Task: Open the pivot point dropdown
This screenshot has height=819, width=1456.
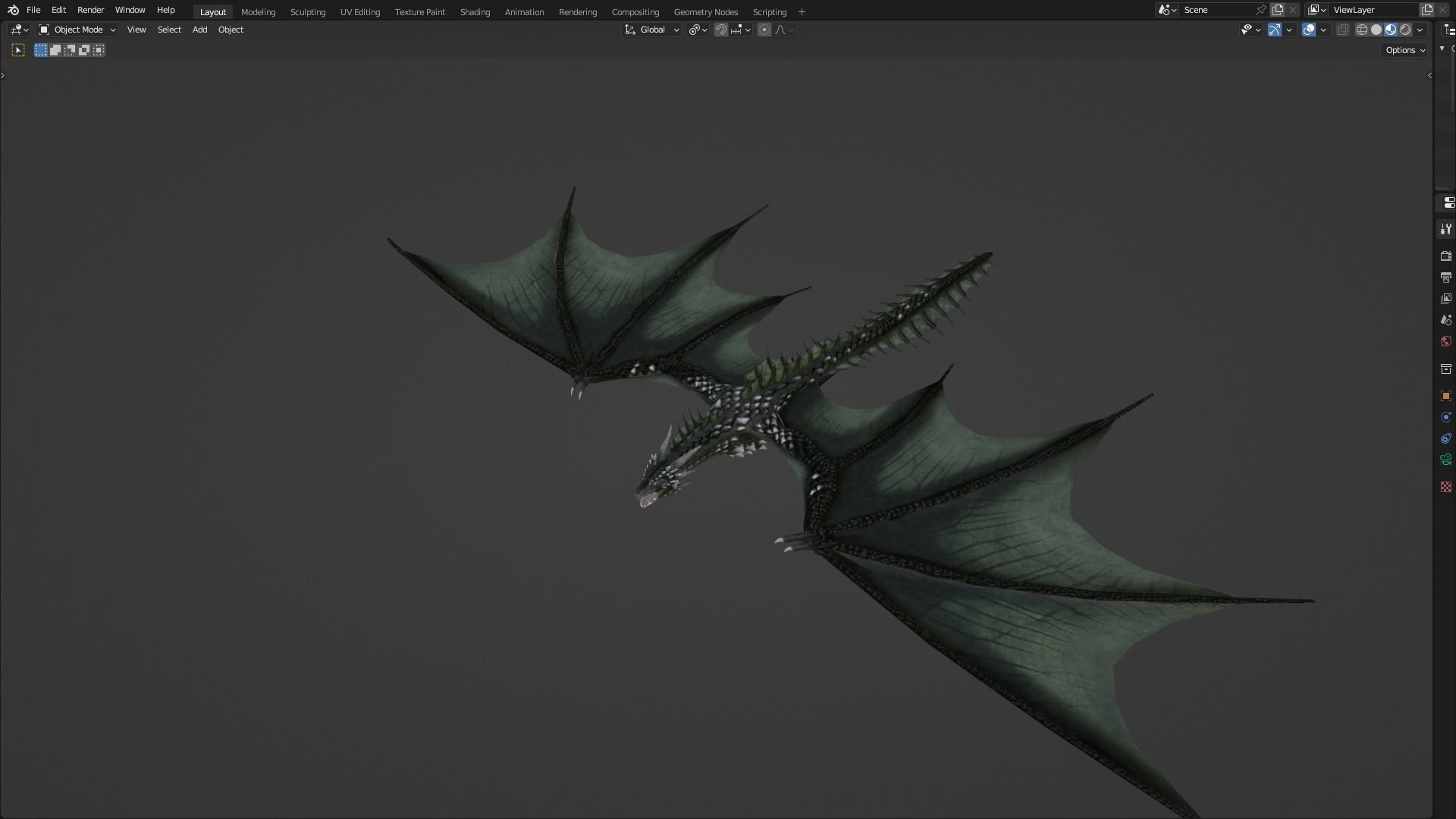Action: (x=698, y=30)
